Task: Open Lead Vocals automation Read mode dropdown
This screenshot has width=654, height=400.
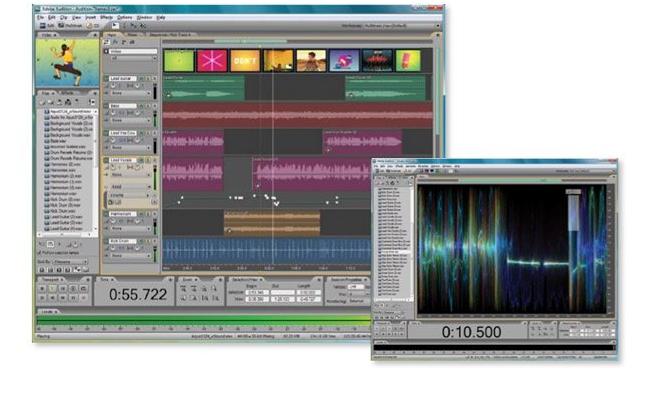Action: pos(131,187)
